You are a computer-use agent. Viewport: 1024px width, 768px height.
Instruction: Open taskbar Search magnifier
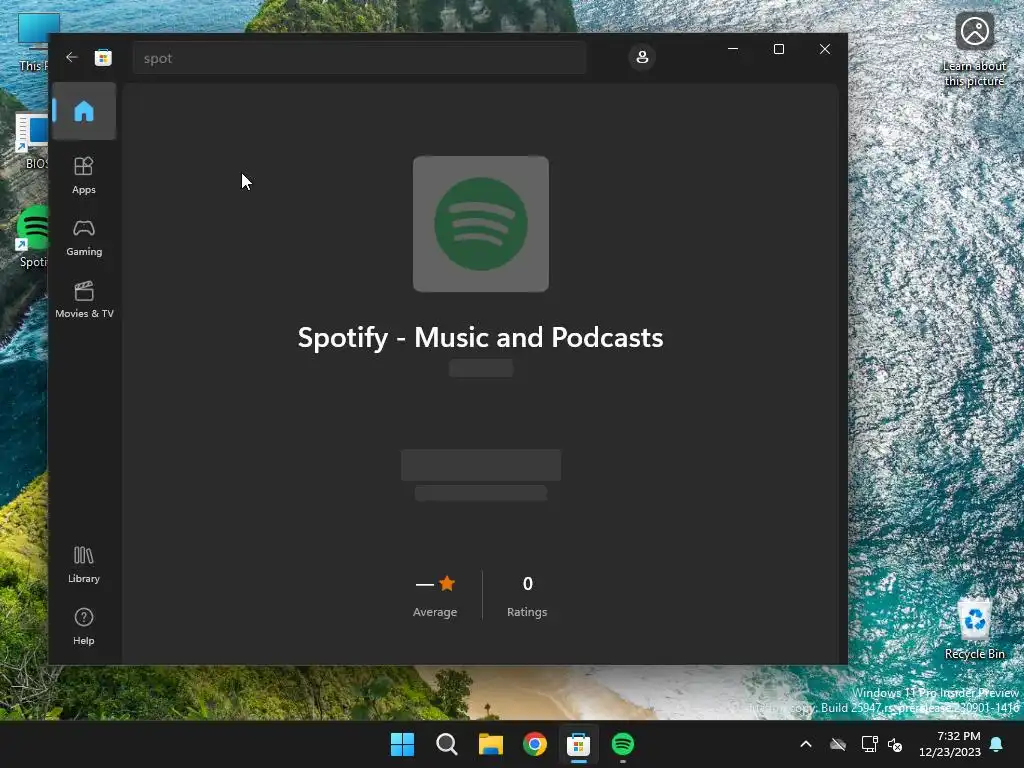(x=447, y=744)
